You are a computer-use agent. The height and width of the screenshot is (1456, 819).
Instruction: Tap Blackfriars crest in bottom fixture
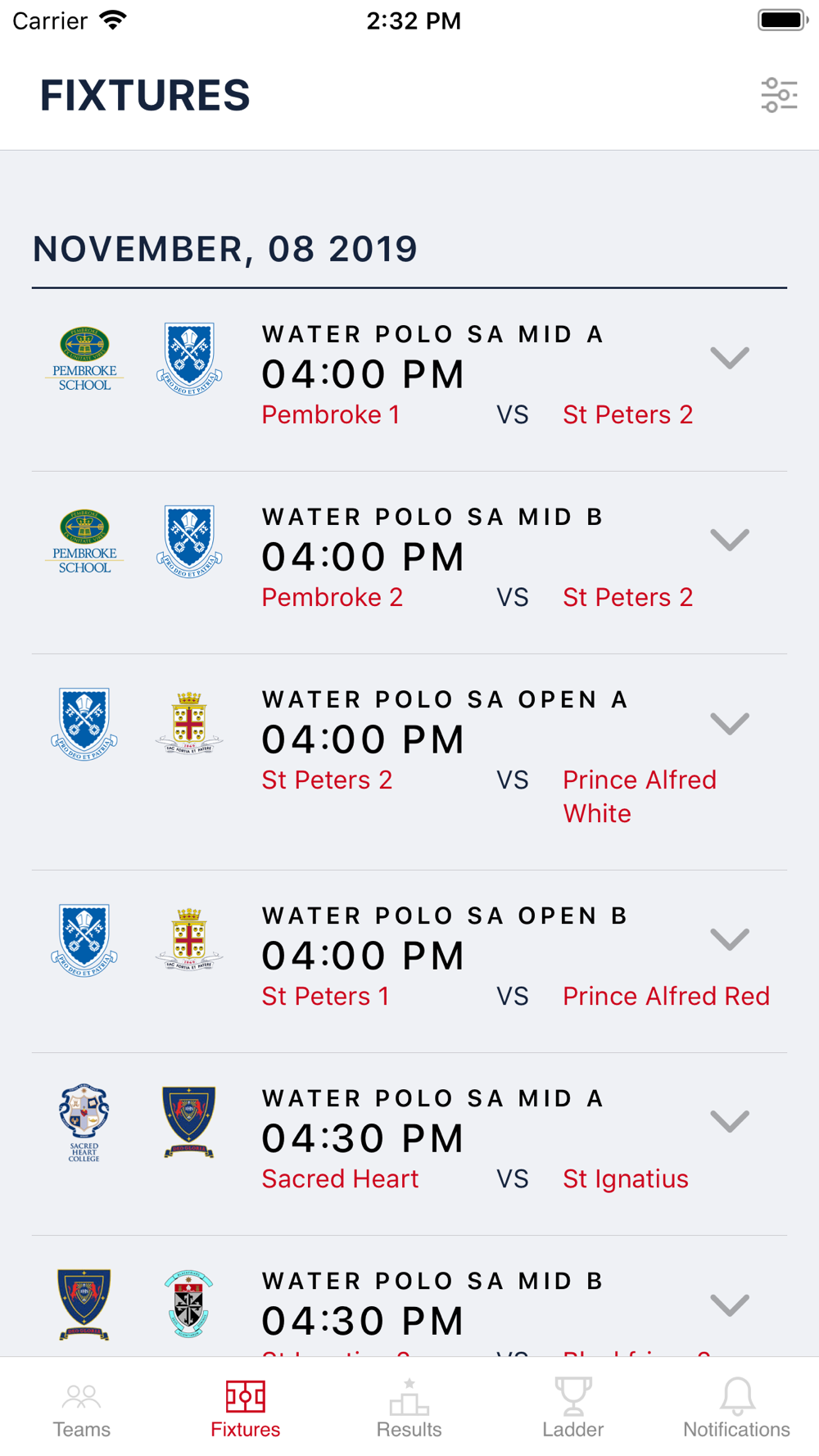(x=189, y=1304)
